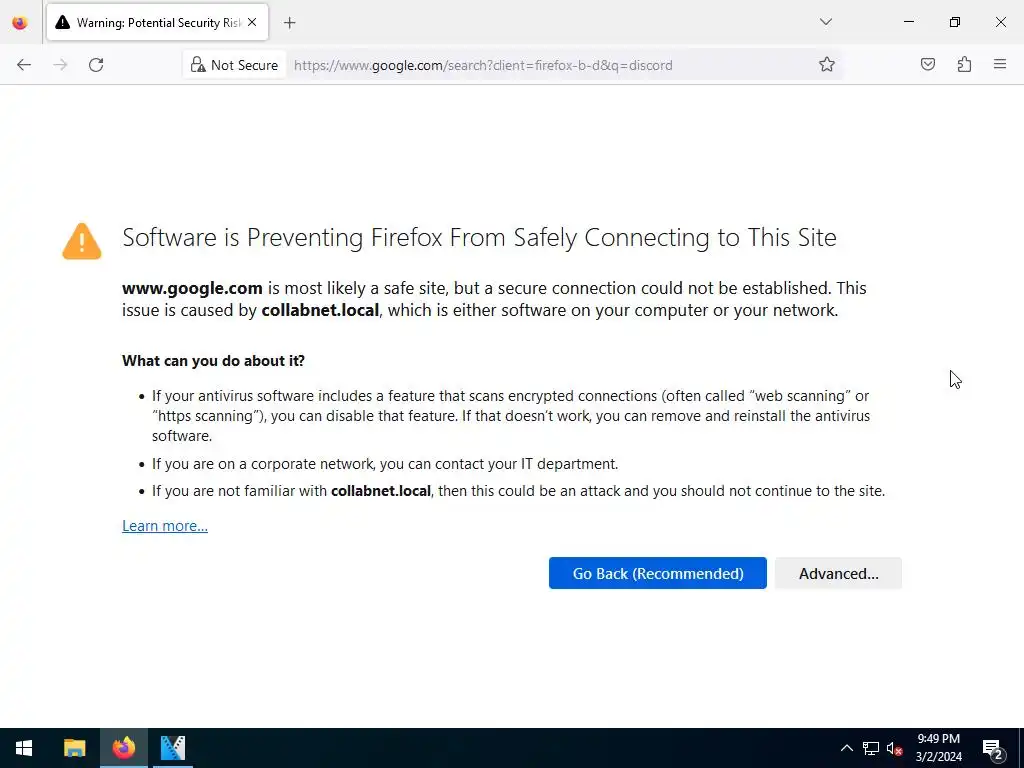Bookmark this page with the star icon

tap(827, 65)
